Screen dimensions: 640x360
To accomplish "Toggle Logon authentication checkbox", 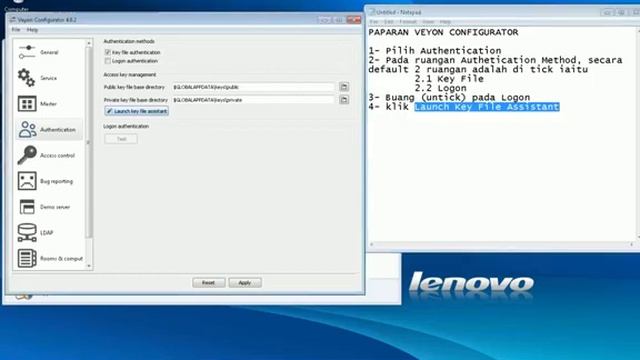I will click(x=108, y=61).
